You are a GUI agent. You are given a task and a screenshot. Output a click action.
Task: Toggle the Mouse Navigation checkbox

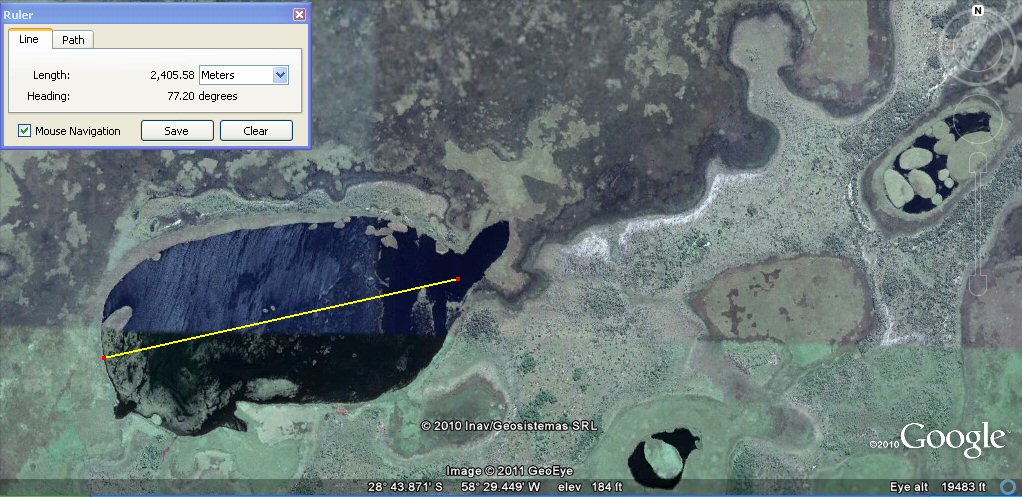pyautogui.click(x=25, y=131)
